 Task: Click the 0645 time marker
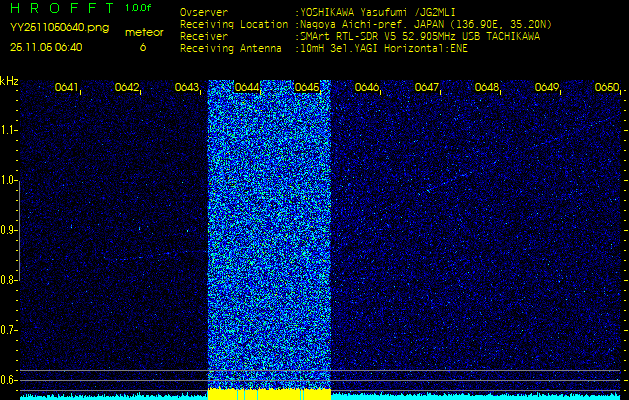pos(307,87)
